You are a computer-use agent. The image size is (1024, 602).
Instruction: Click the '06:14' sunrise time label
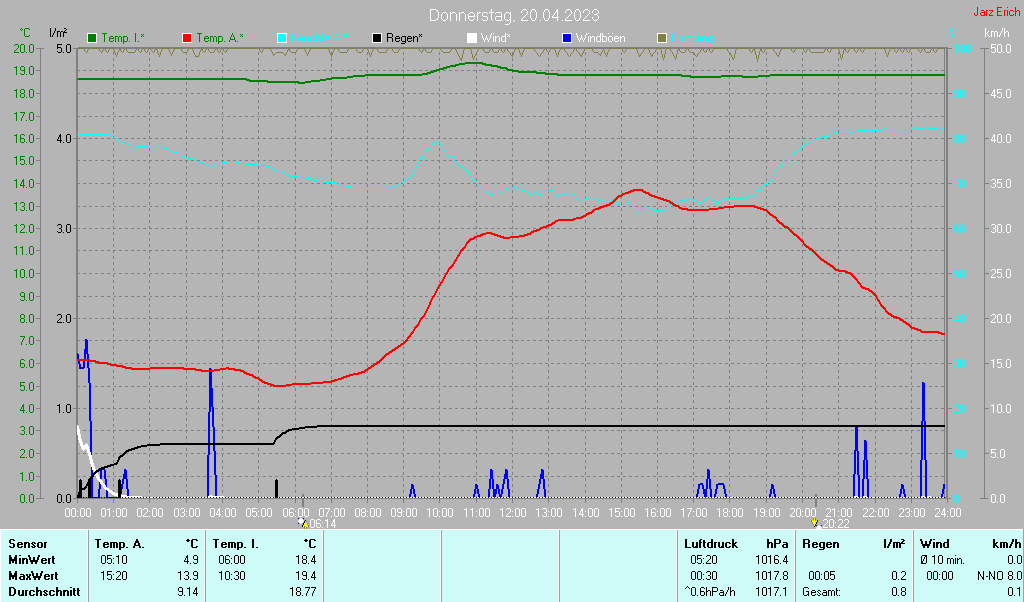323,524
